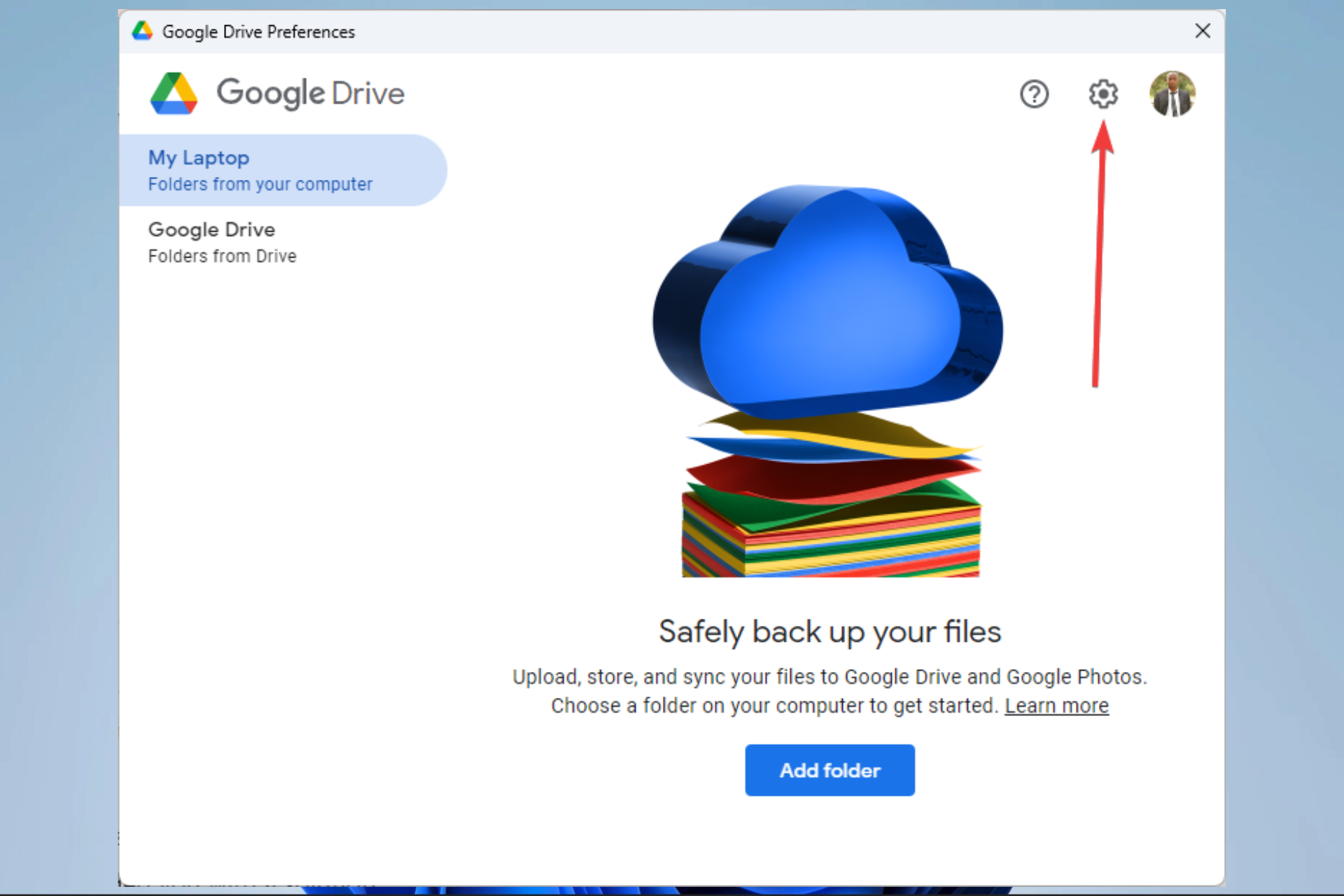This screenshot has width=1344, height=896.
Task: Close the Google Drive Preferences window
Action: tap(1202, 31)
